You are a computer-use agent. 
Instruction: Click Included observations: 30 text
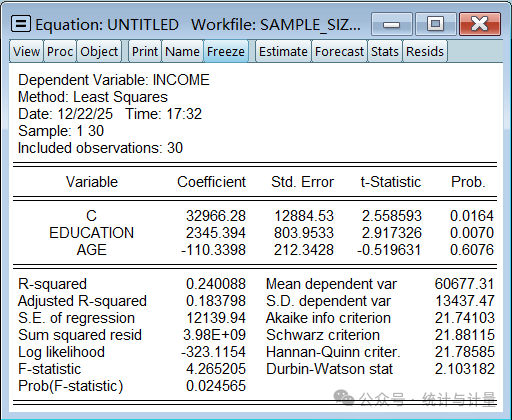[x=100, y=148]
